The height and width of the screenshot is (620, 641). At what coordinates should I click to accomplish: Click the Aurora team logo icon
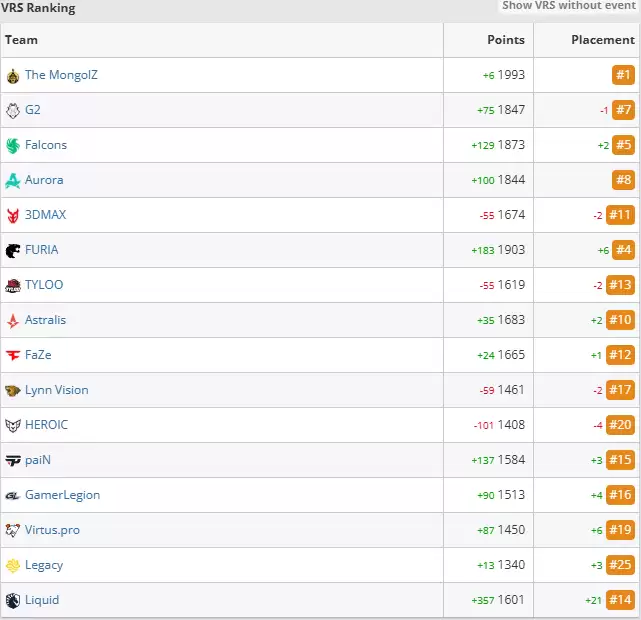12,181
